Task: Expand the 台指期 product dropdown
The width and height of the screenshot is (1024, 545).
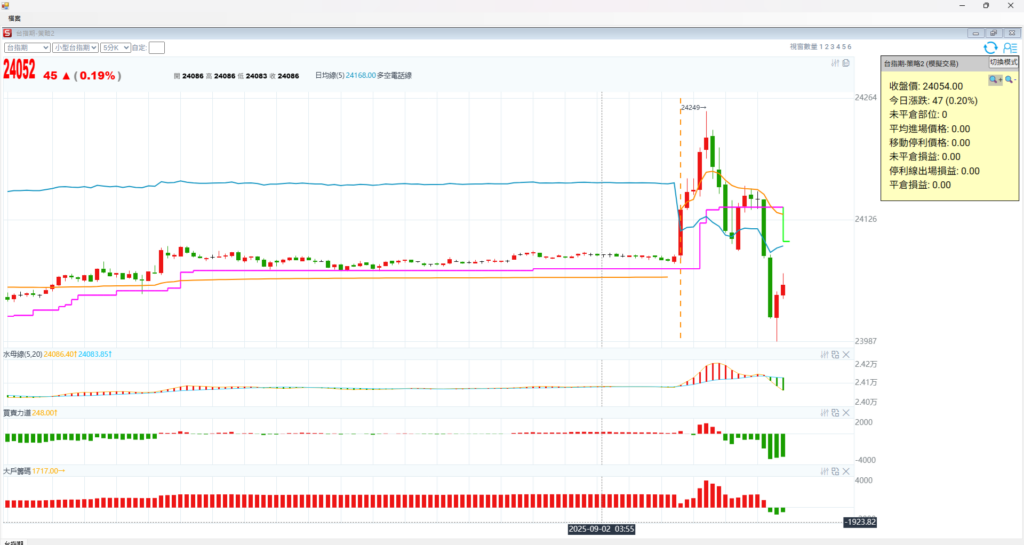Action: pos(26,47)
